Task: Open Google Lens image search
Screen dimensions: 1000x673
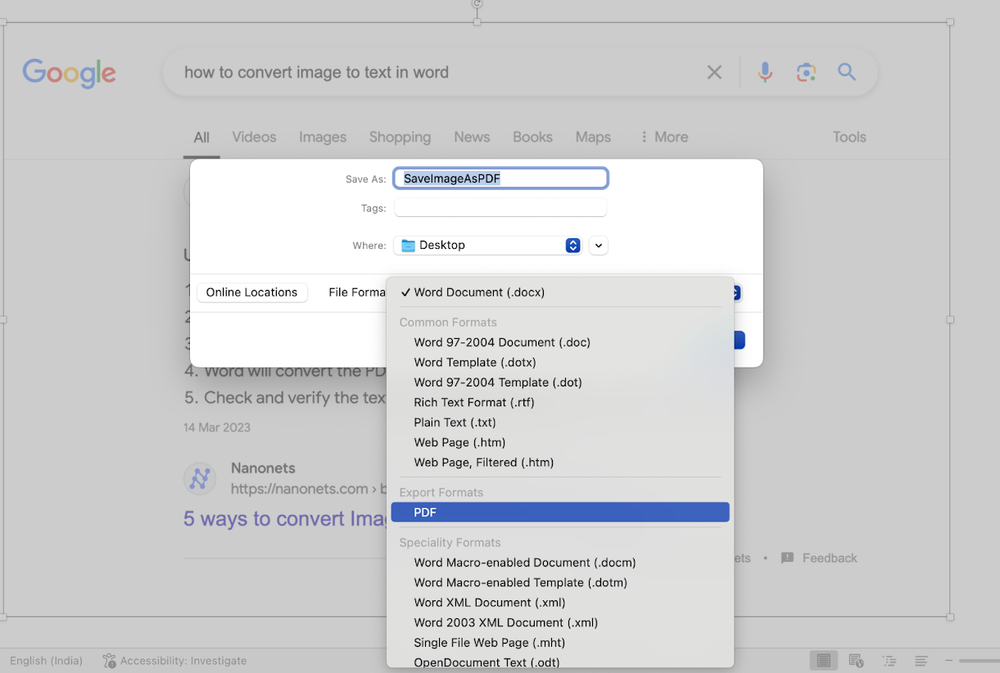Action: point(806,72)
